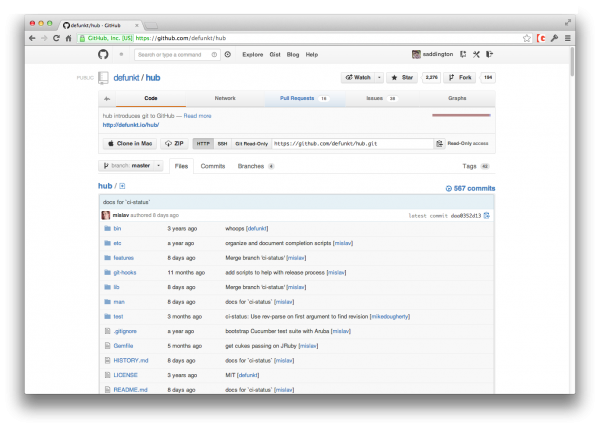The height and width of the screenshot is (428, 600).
Task: Click the stargazers count 2,276
Action: (431, 78)
